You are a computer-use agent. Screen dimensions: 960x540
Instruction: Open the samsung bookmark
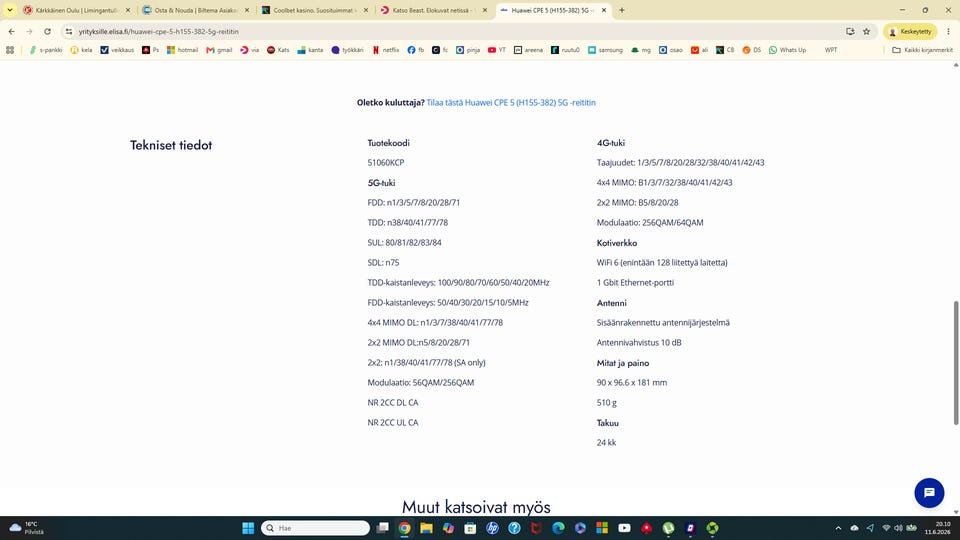point(606,50)
